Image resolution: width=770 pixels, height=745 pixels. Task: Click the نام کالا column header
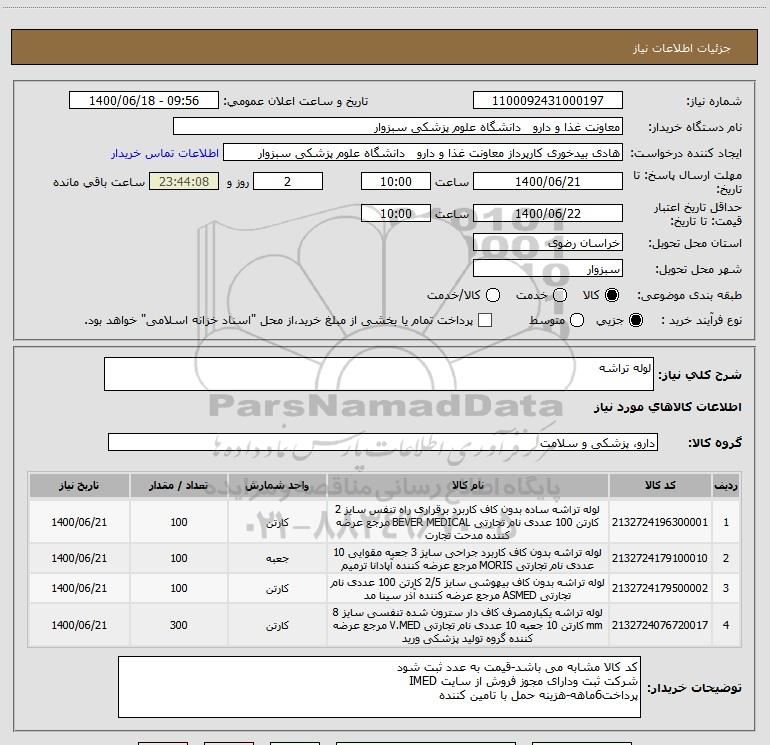tap(468, 486)
